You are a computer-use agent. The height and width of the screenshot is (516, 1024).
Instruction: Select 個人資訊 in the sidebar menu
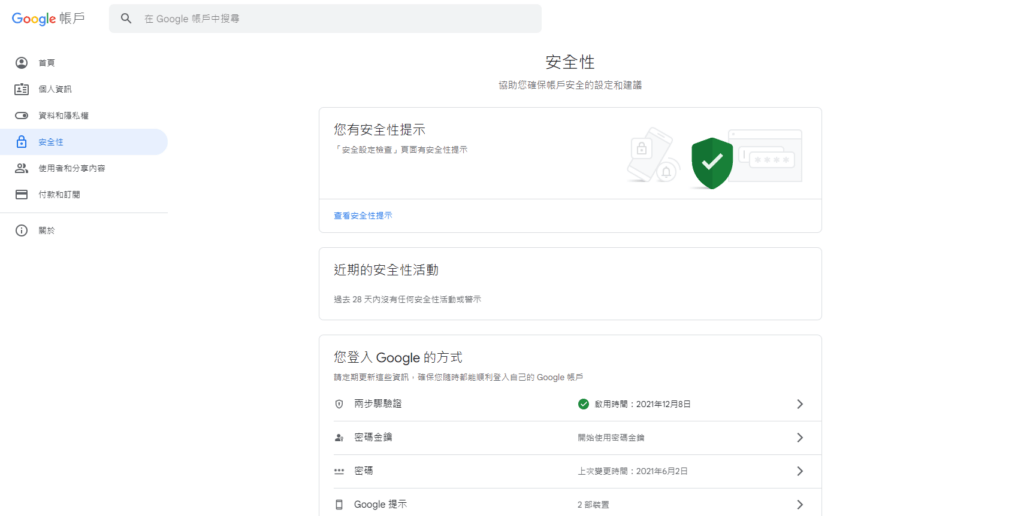(x=55, y=89)
